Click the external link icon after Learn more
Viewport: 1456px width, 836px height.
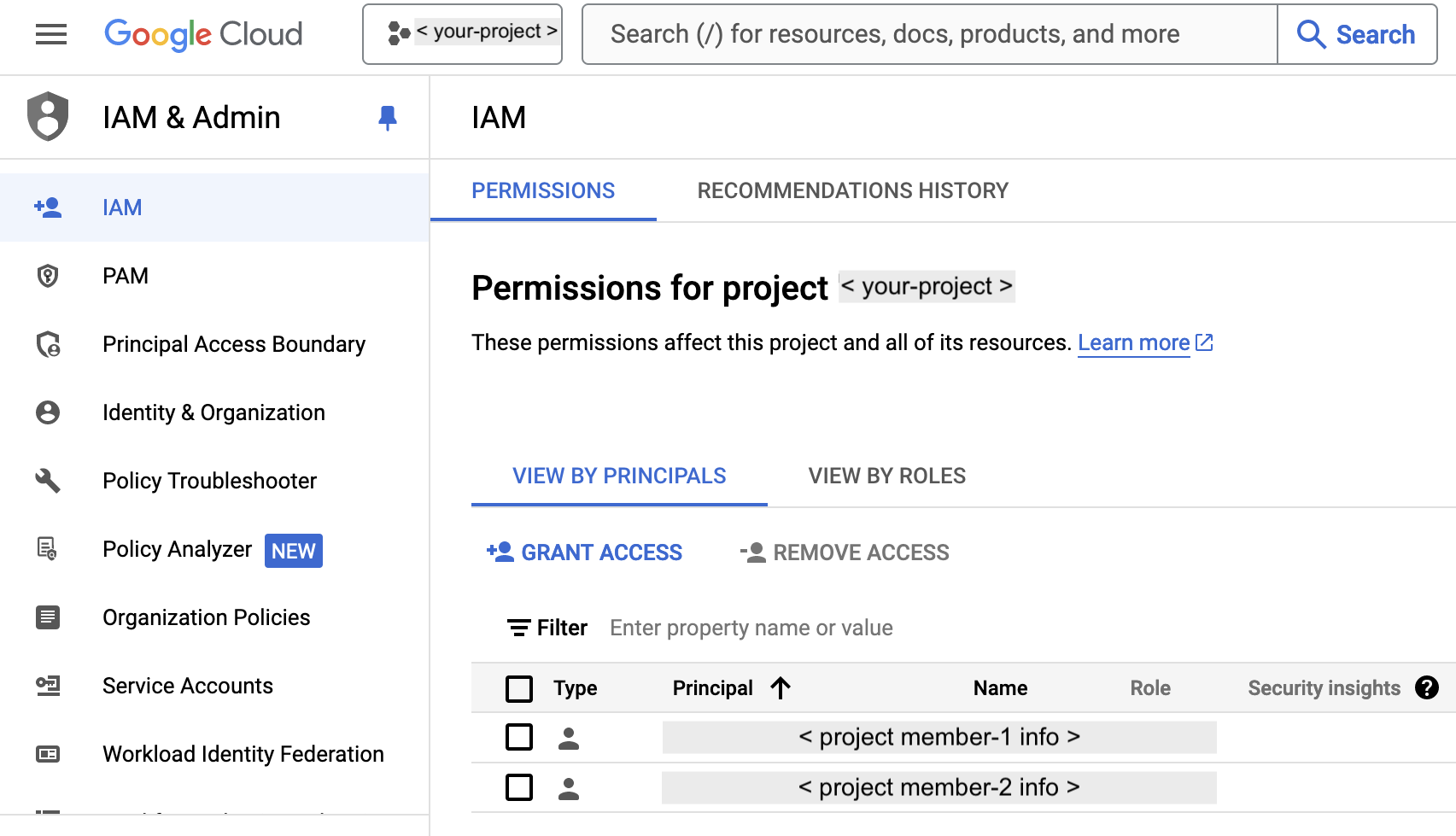(1204, 342)
